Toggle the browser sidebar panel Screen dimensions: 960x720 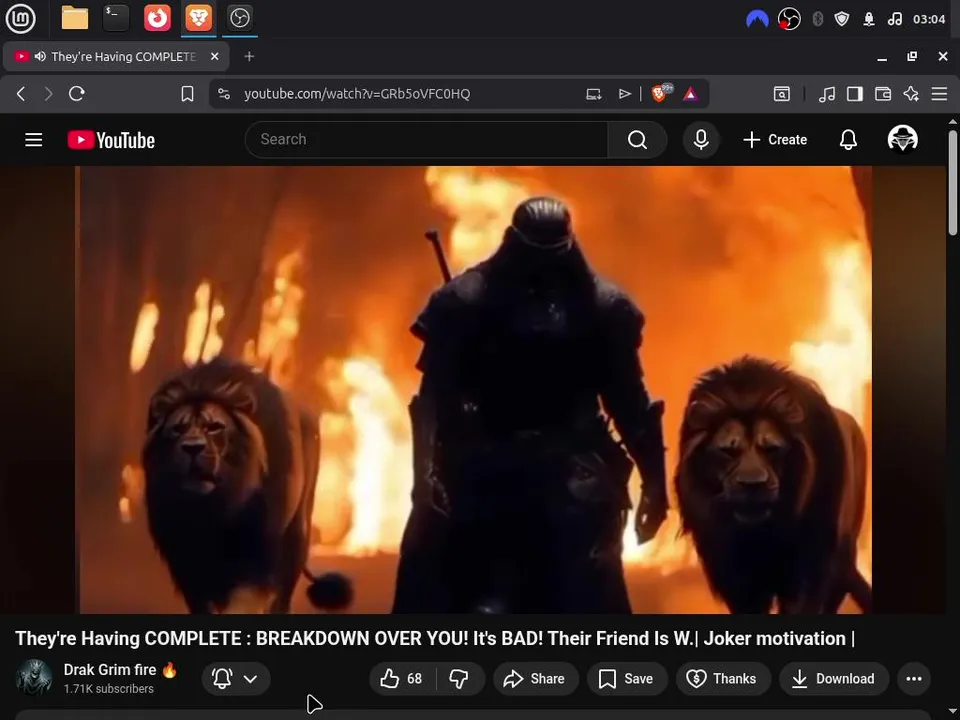855,94
